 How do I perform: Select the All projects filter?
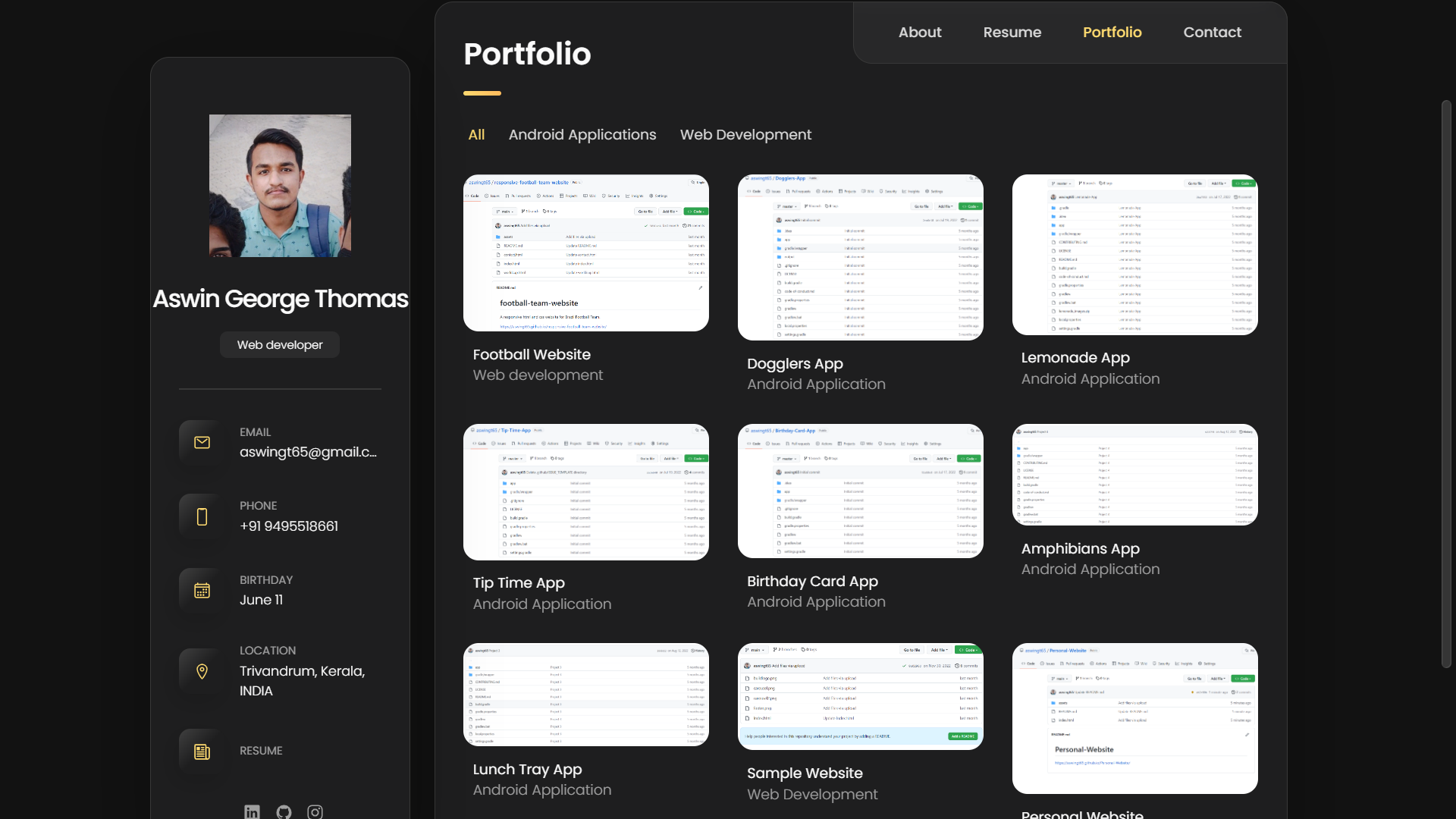tap(476, 134)
